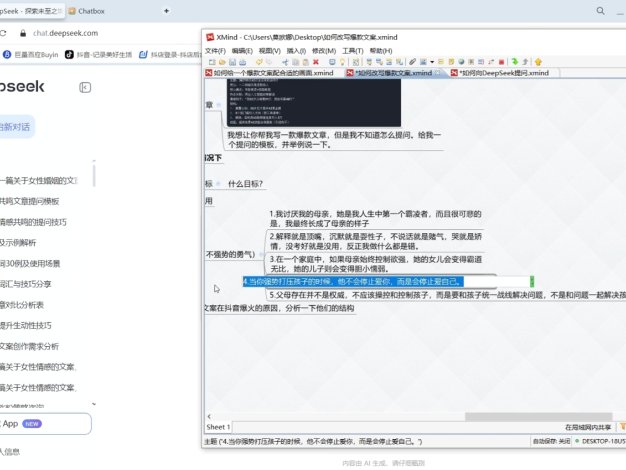Collapse the DeepSeek sidebar
The image size is (626, 470).
coord(85,87)
